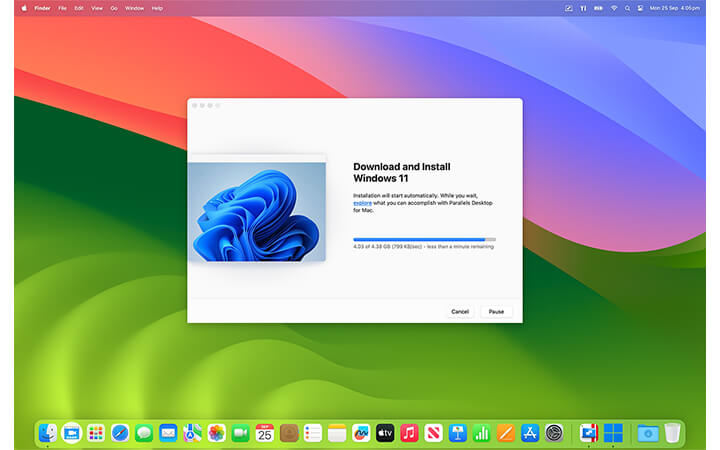Open Keynote from the Dock
Screen dimensions: 720x450
click(x=457, y=433)
